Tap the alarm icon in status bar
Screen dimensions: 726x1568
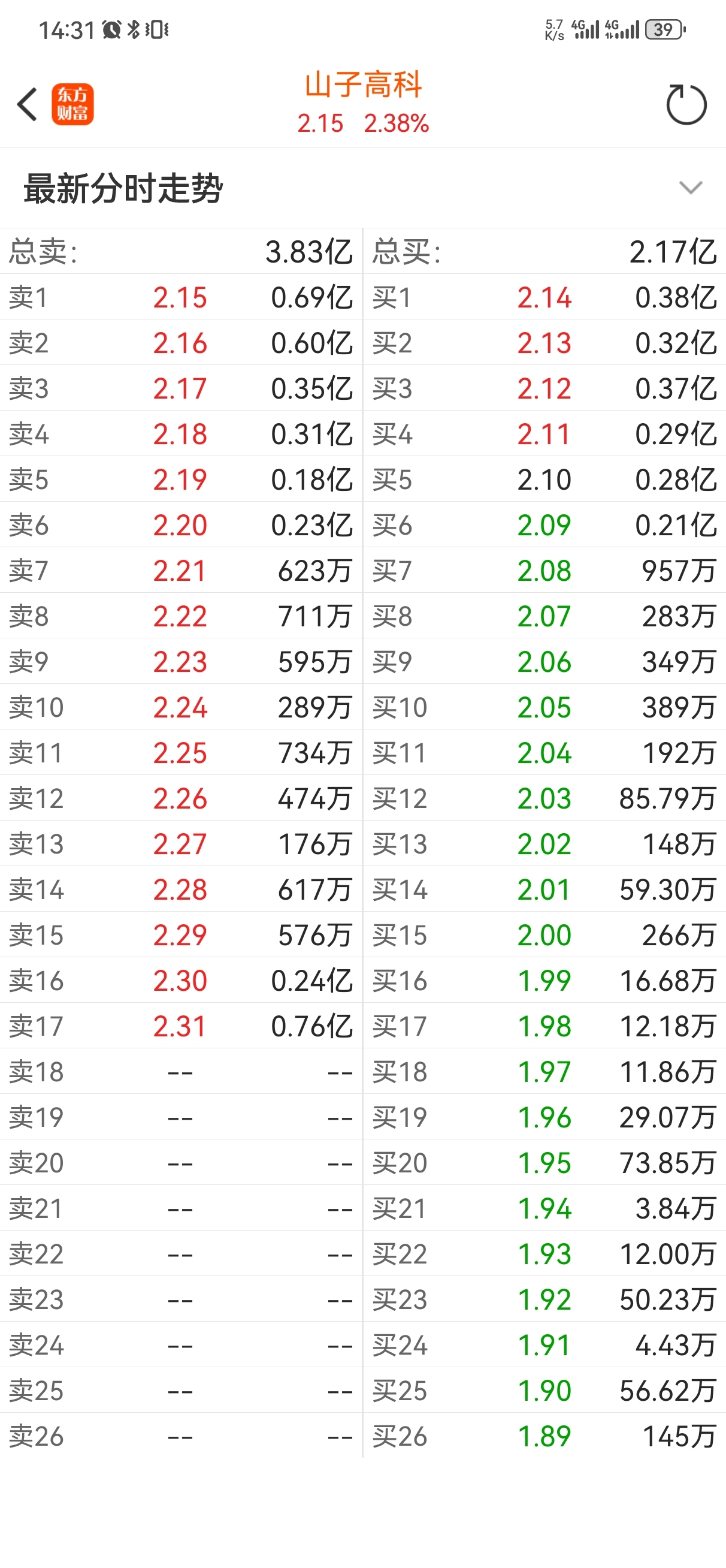[111, 29]
